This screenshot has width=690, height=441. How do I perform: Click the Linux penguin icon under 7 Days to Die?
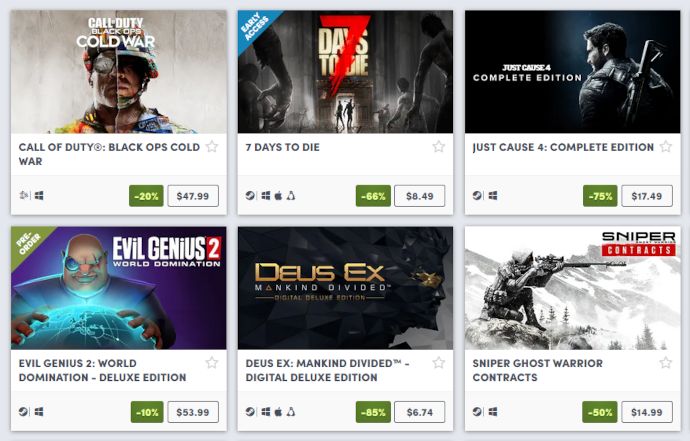click(x=291, y=195)
